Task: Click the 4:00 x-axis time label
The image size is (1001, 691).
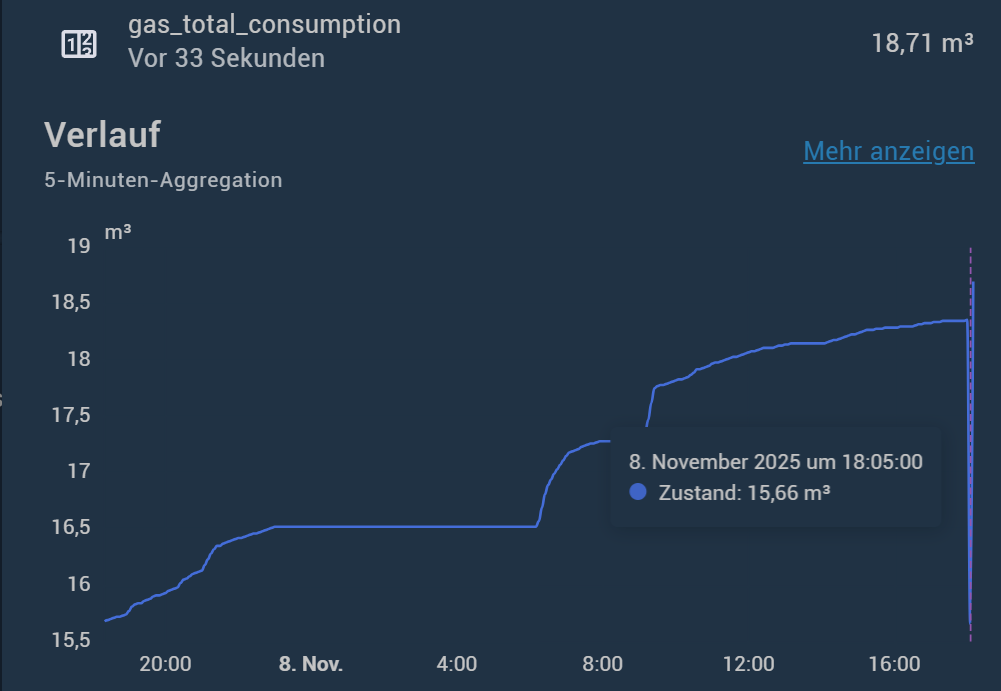Action: [457, 664]
